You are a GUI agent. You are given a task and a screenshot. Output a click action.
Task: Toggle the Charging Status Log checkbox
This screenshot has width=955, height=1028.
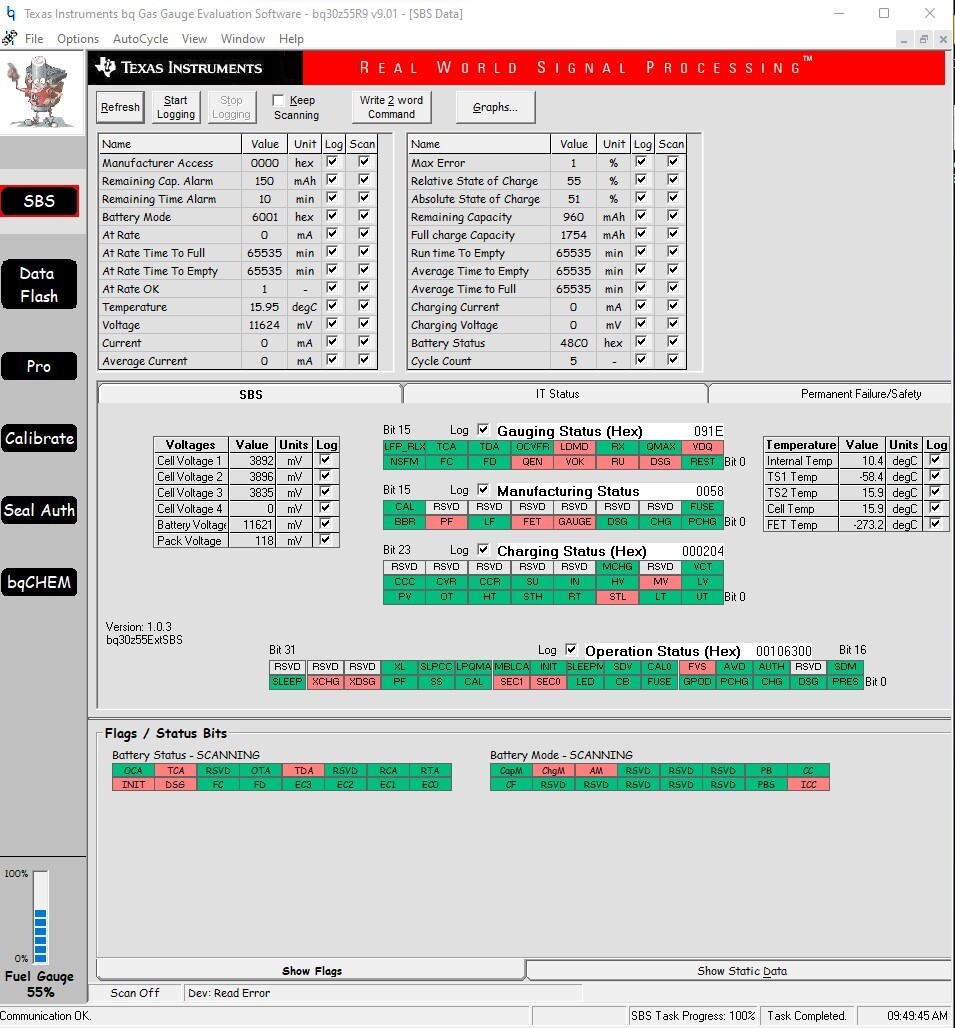(483, 550)
